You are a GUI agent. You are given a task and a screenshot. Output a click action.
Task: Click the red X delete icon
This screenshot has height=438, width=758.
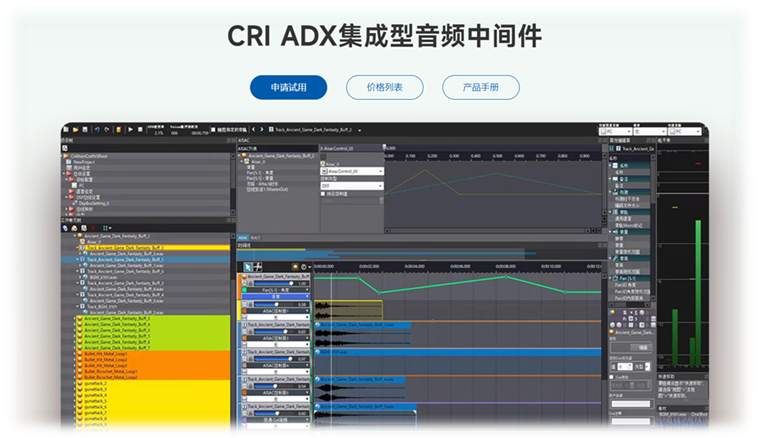click(x=93, y=228)
